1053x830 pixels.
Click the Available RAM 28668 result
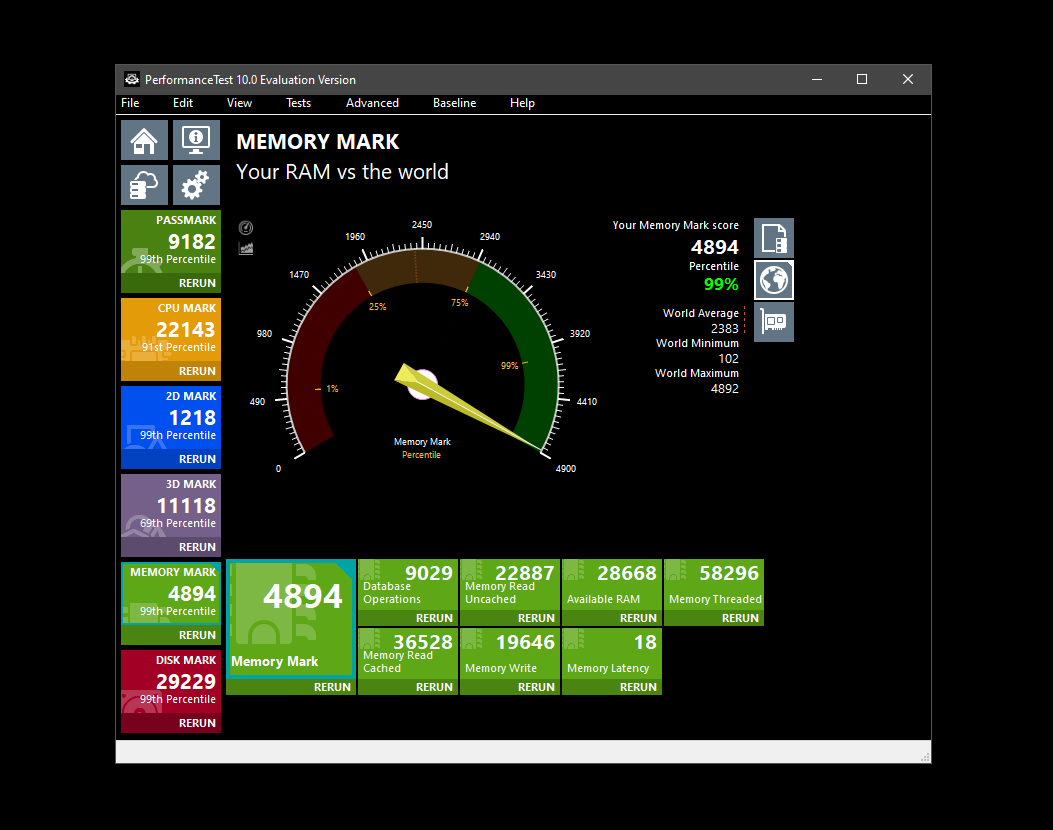[x=612, y=584]
